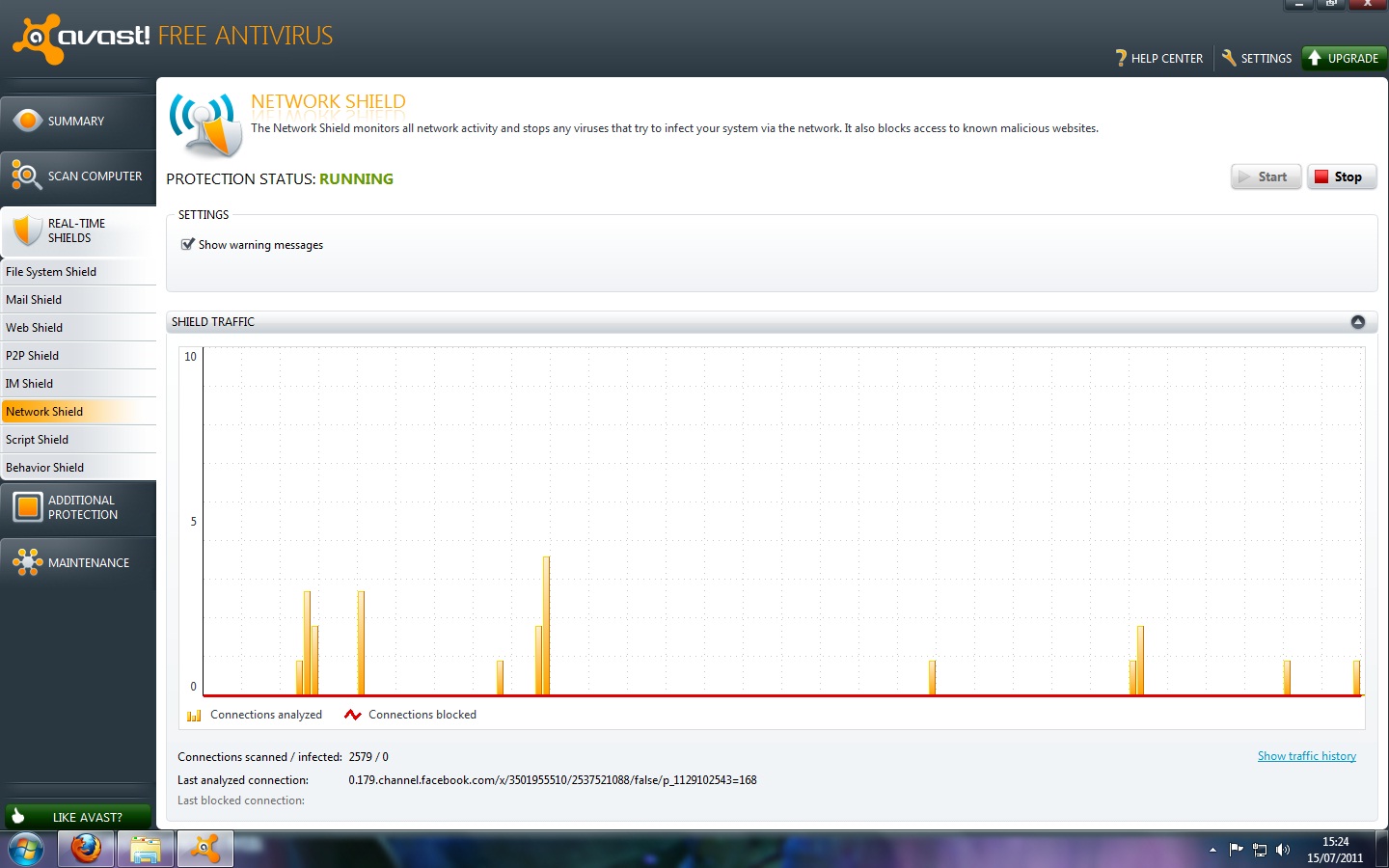This screenshot has width=1389, height=868.
Task: Click the network tray icon
Action: 1260,850
